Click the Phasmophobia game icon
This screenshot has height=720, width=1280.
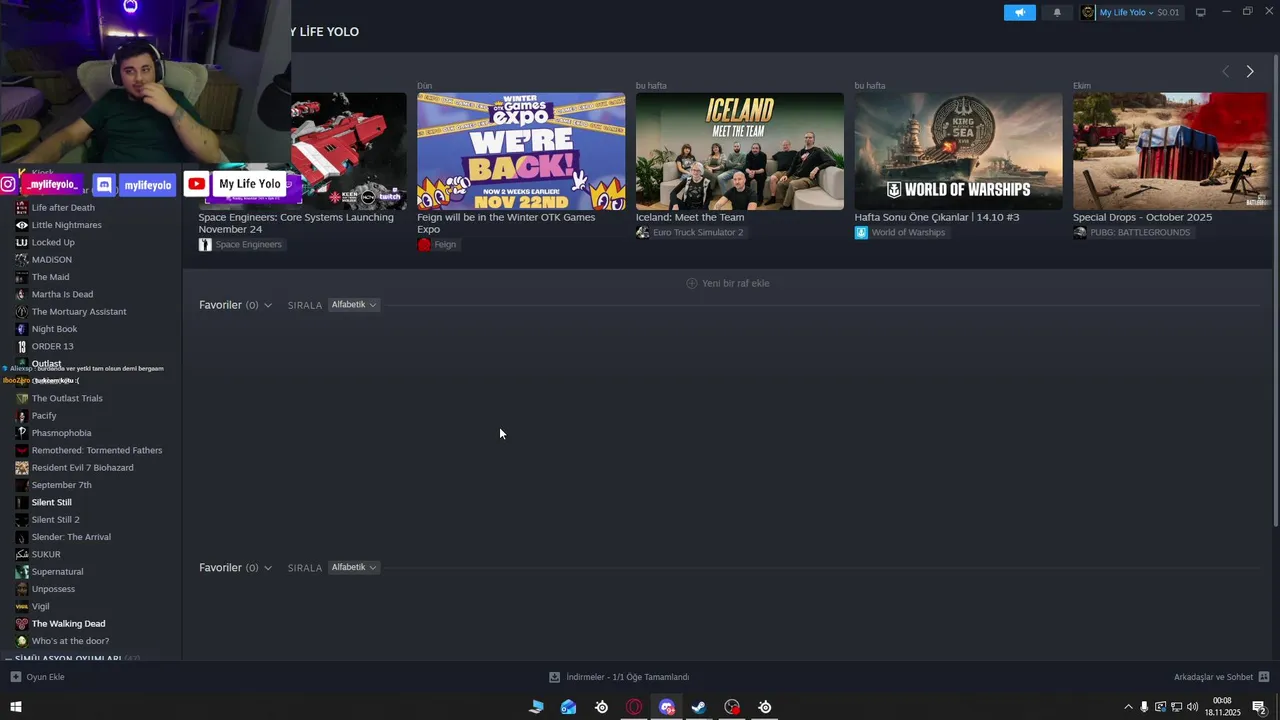pyautogui.click(x=22, y=433)
